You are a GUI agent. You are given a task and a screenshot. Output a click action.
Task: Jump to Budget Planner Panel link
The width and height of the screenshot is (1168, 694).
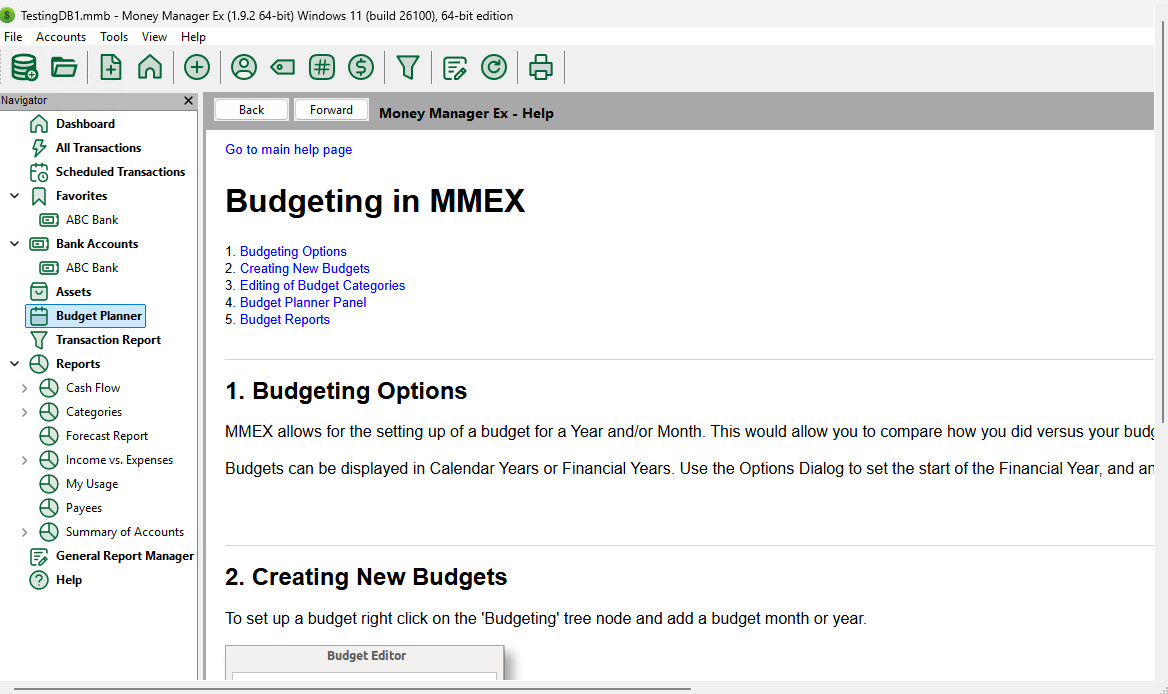[x=303, y=302]
